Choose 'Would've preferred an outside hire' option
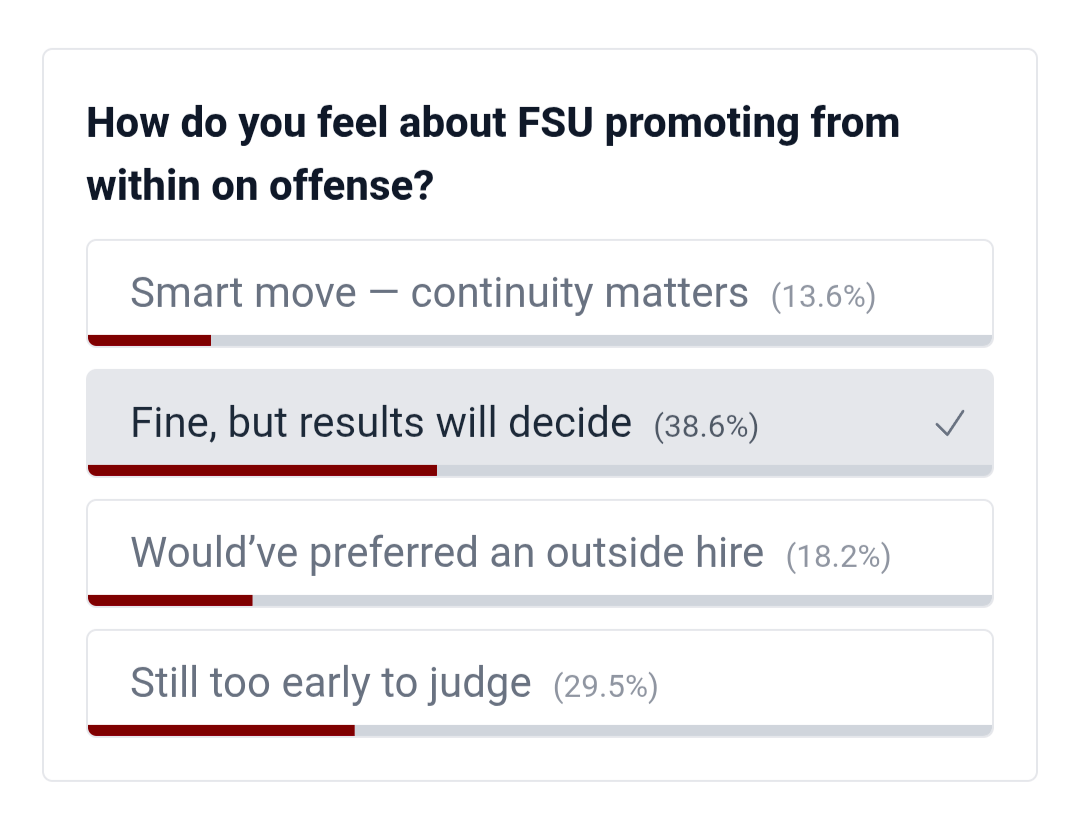This screenshot has height=823, width=1080. click(x=446, y=553)
